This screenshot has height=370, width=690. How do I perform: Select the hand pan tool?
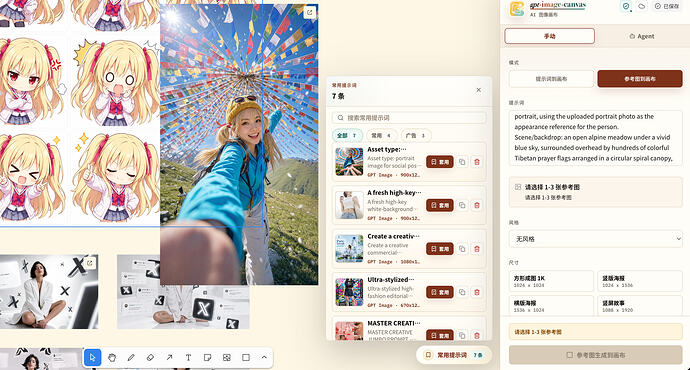pyautogui.click(x=112, y=358)
